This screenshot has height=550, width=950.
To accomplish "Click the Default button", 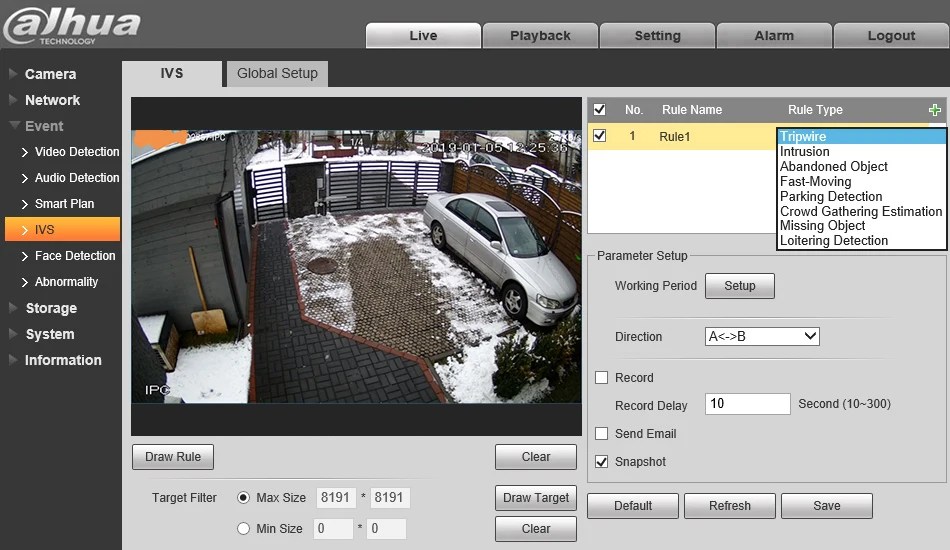I will tap(633, 506).
